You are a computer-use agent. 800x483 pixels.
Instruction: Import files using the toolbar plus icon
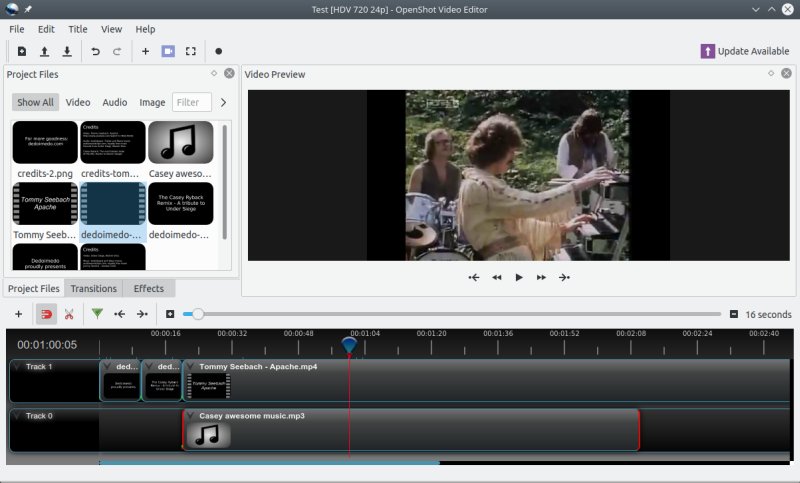[x=145, y=51]
